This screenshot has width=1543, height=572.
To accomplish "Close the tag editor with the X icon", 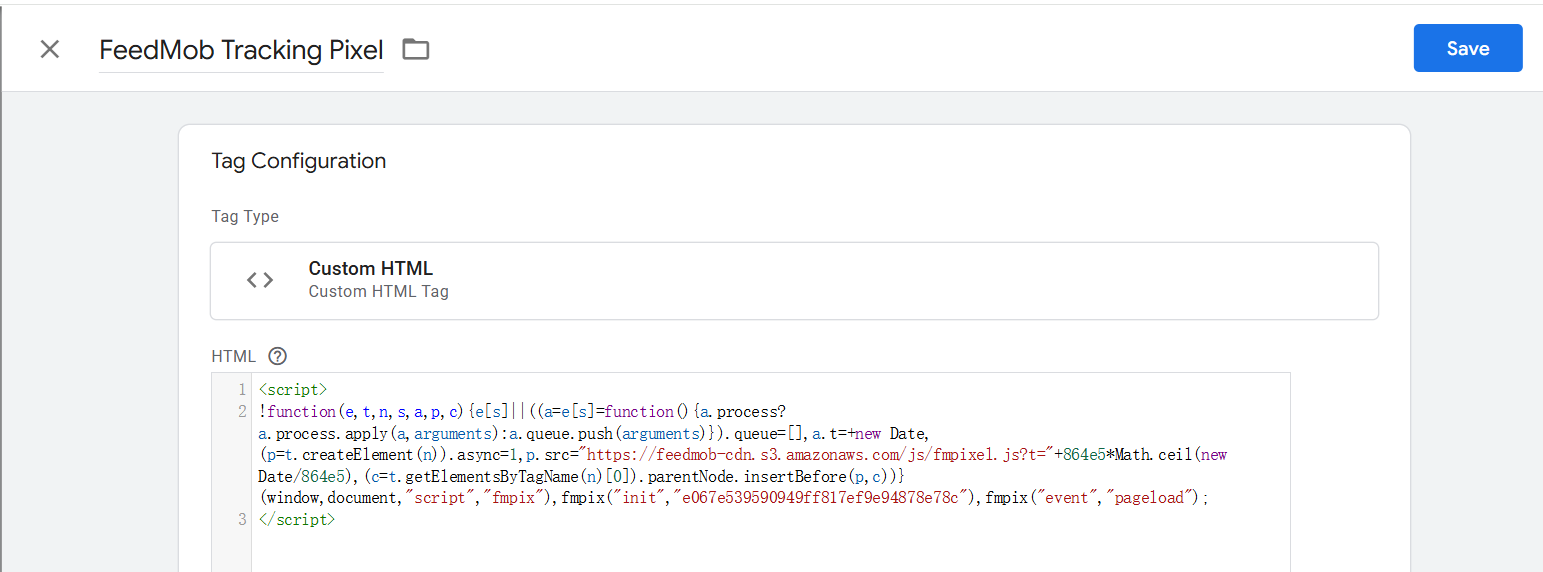I will [x=49, y=49].
